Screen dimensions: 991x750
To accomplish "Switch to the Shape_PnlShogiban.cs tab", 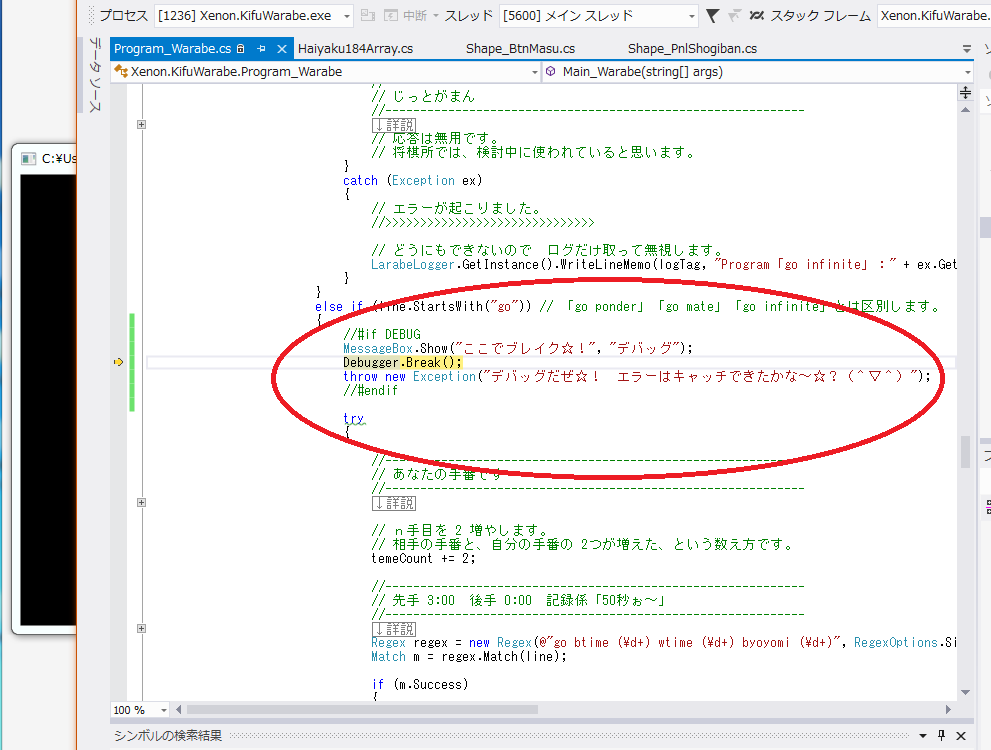I will click(692, 48).
